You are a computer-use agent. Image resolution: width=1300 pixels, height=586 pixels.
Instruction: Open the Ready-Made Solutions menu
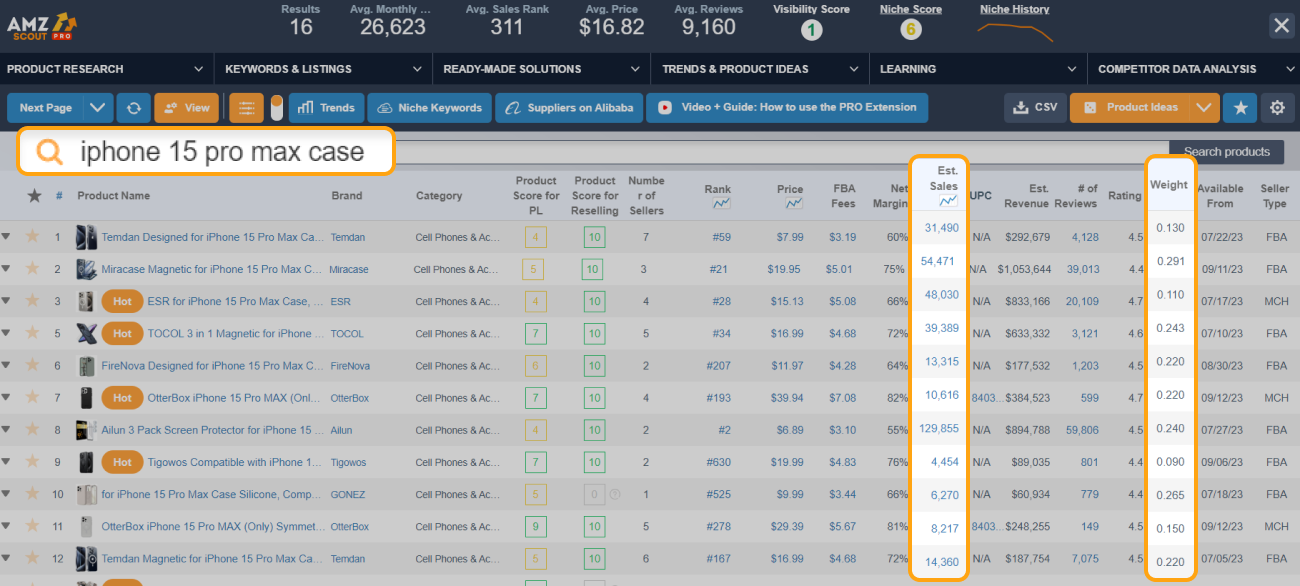[x=541, y=69]
